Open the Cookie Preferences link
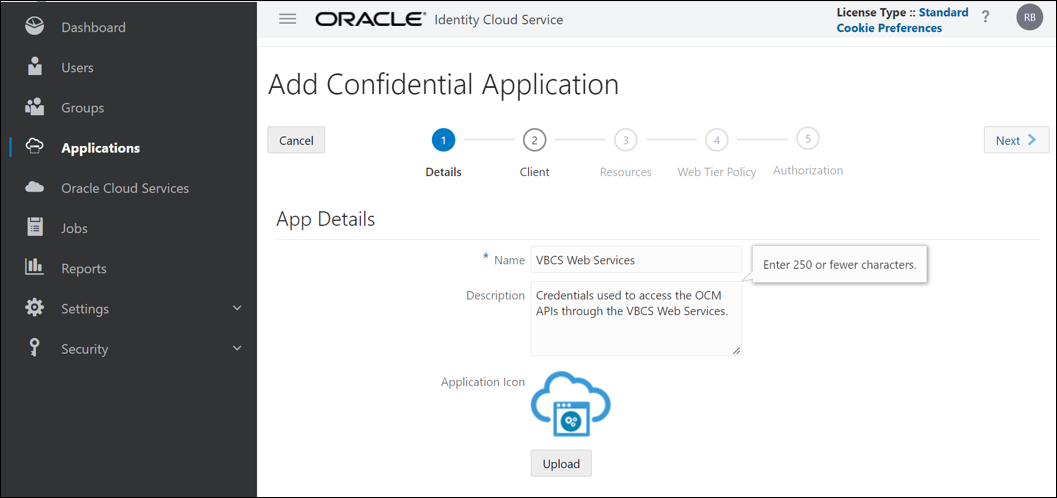Screen dimensions: 1057x498 click(889, 28)
